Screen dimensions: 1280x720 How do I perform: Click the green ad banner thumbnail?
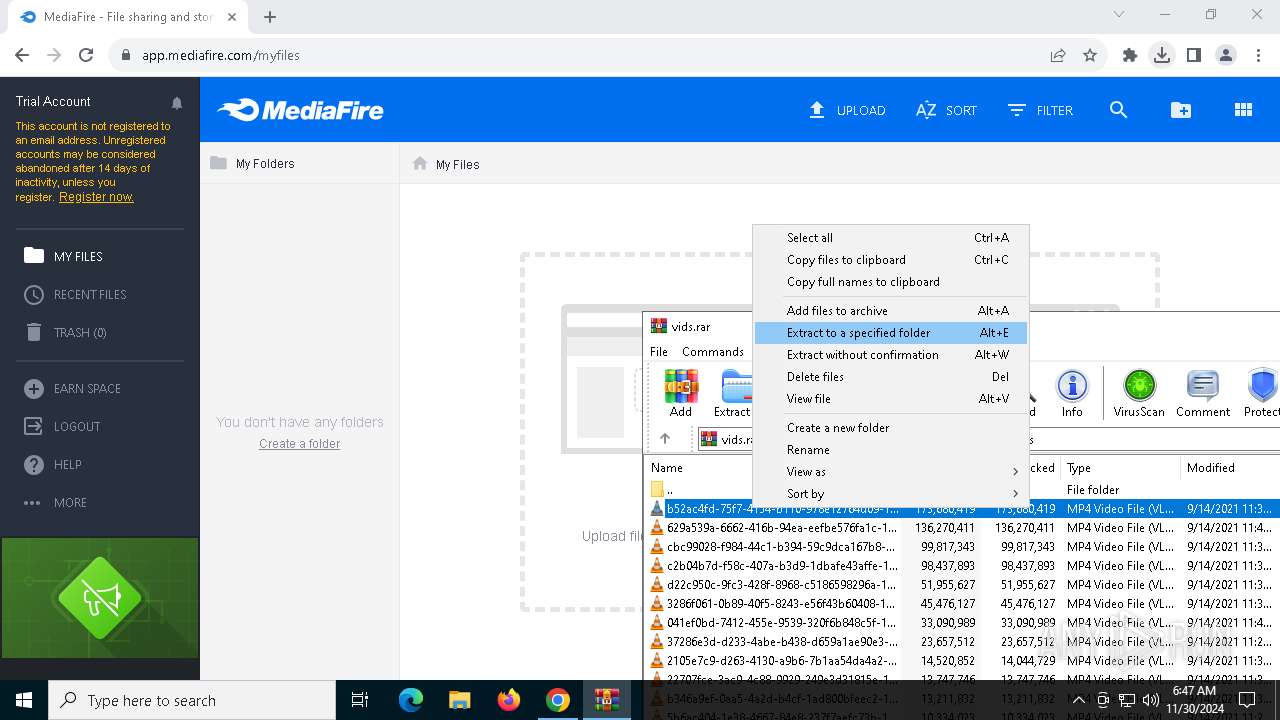[100, 598]
